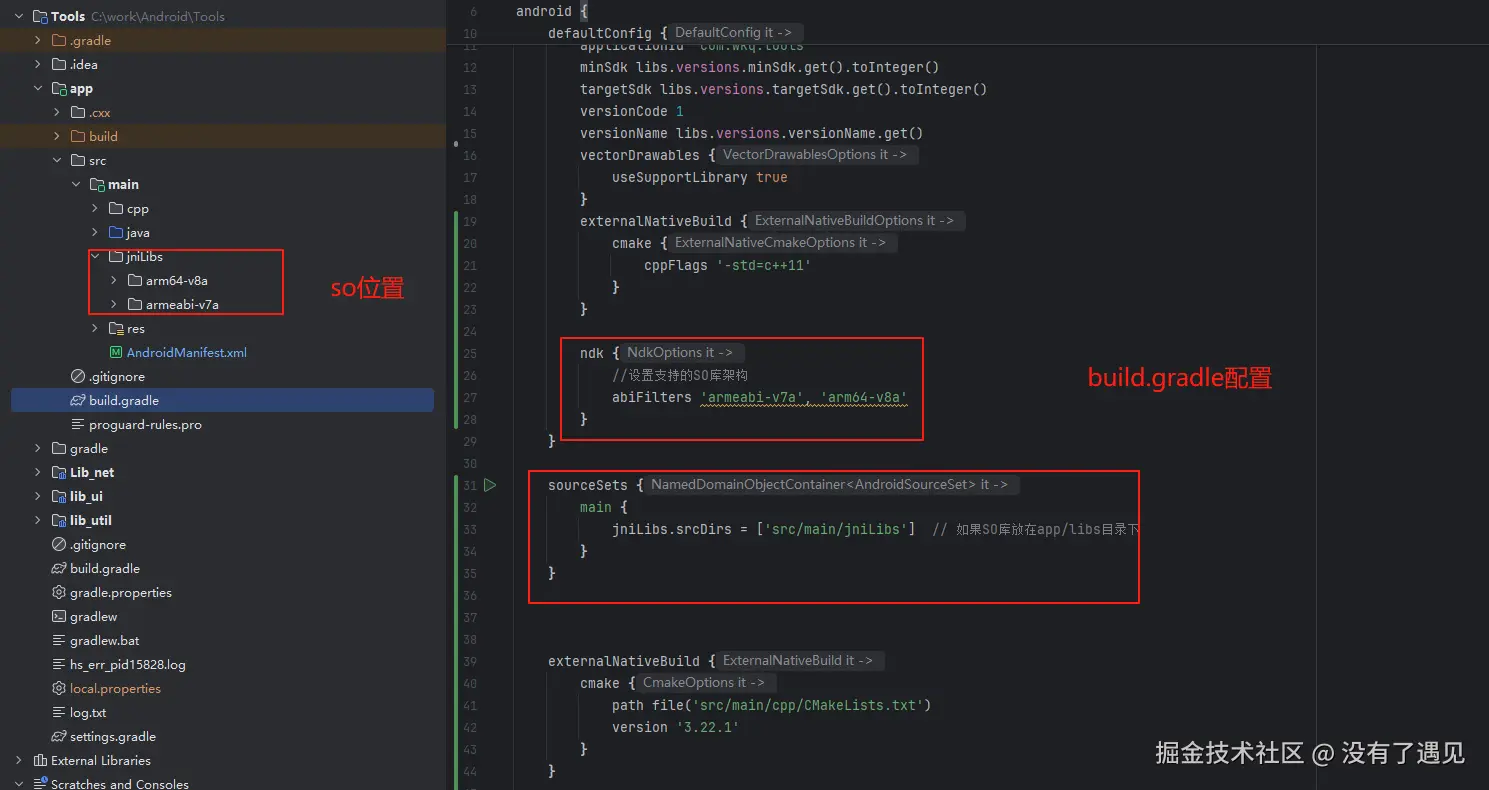The width and height of the screenshot is (1489, 790).
Task: Click the .cxx folder icon
Action: [x=78, y=112]
